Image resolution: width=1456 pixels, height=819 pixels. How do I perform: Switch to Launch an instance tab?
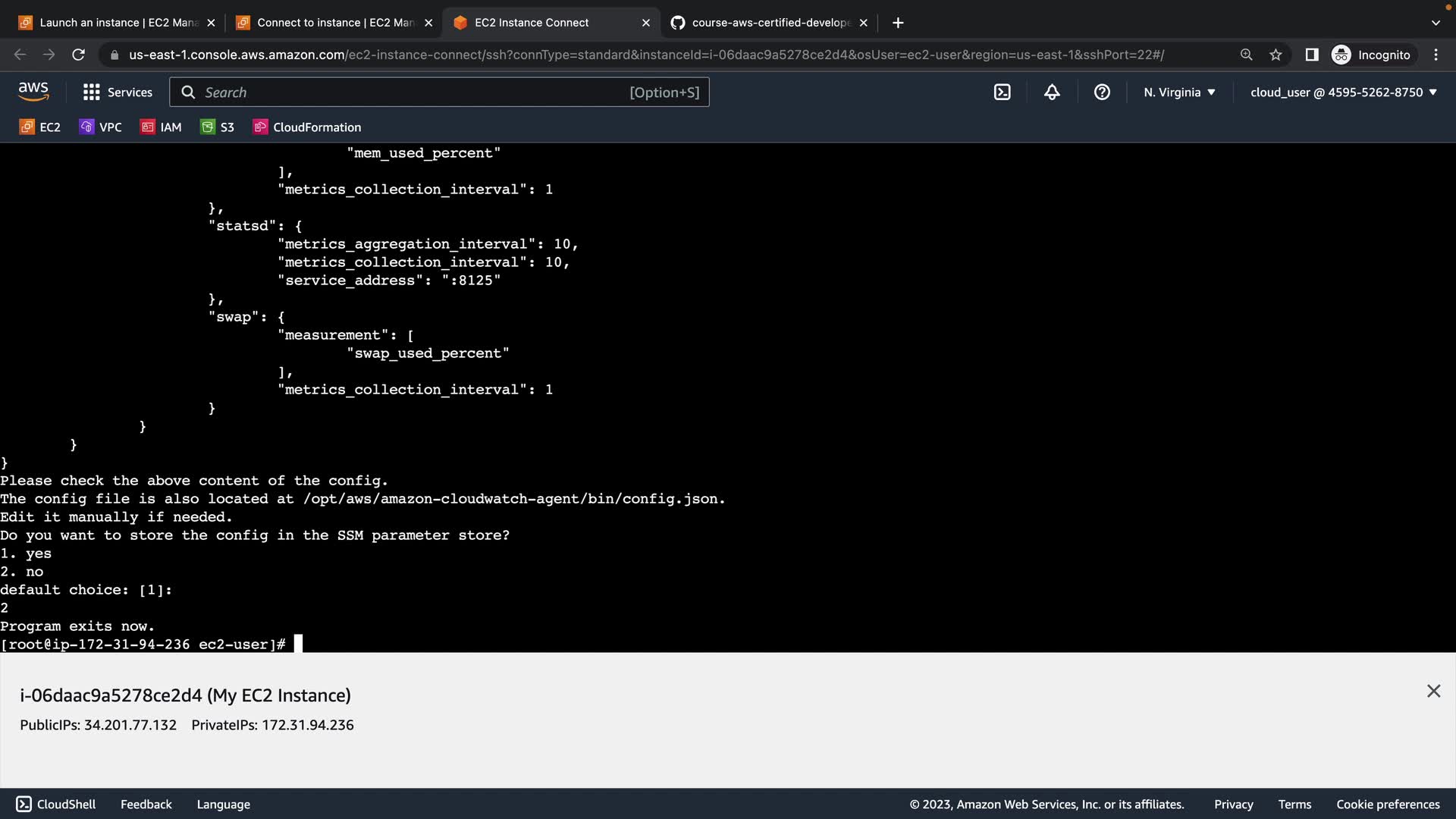click(x=118, y=23)
